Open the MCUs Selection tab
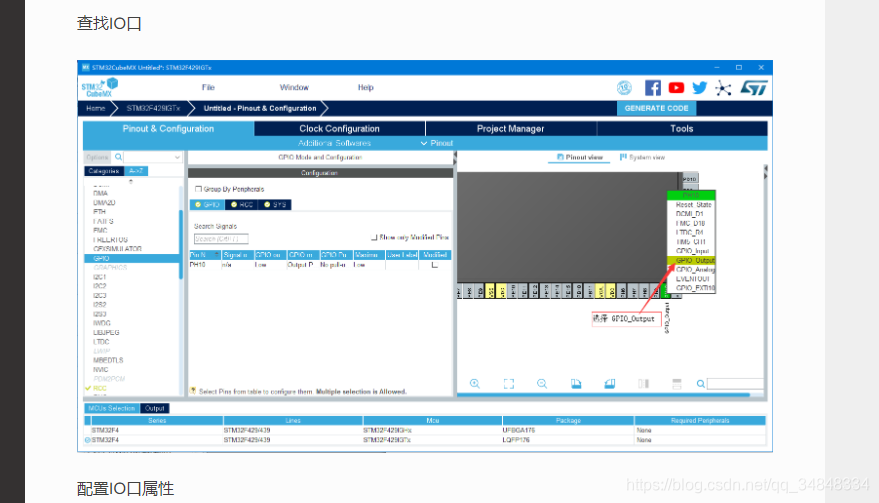The height and width of the screenshot is (503, 879). point(112,408)
